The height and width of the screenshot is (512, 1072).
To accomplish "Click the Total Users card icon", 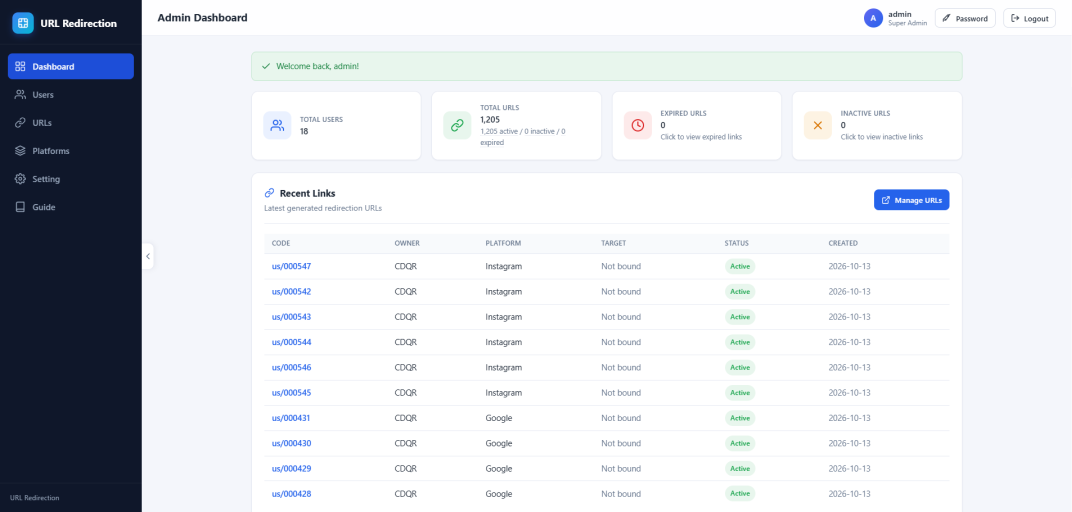I will (x=277, y=125).
